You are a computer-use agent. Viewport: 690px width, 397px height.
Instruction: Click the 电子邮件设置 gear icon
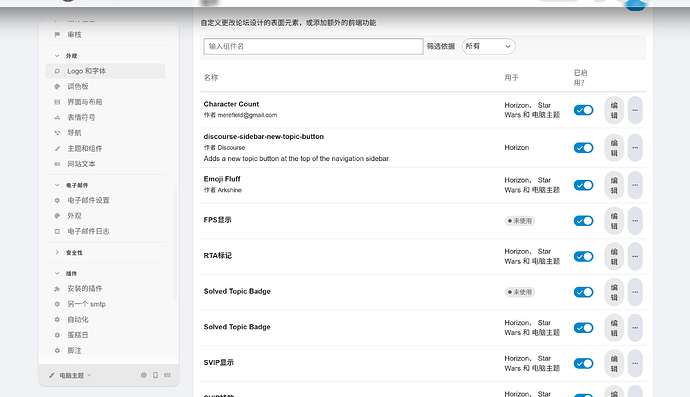57,201
